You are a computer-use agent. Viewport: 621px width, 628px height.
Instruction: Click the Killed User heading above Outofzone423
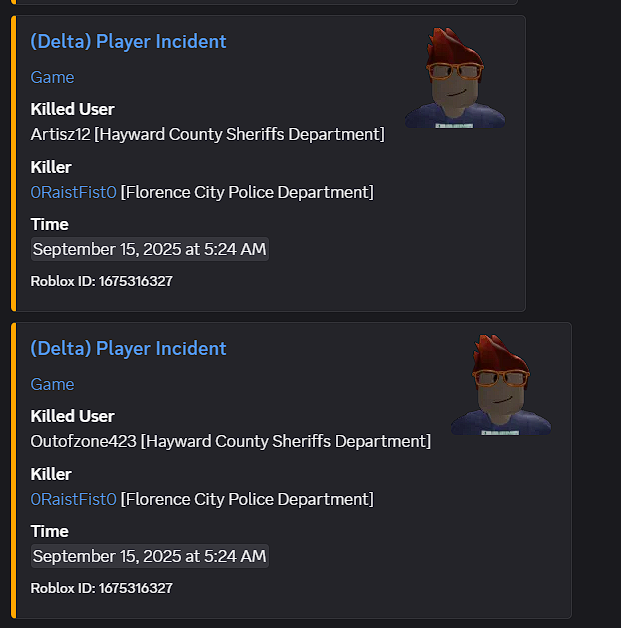(72, 416)
